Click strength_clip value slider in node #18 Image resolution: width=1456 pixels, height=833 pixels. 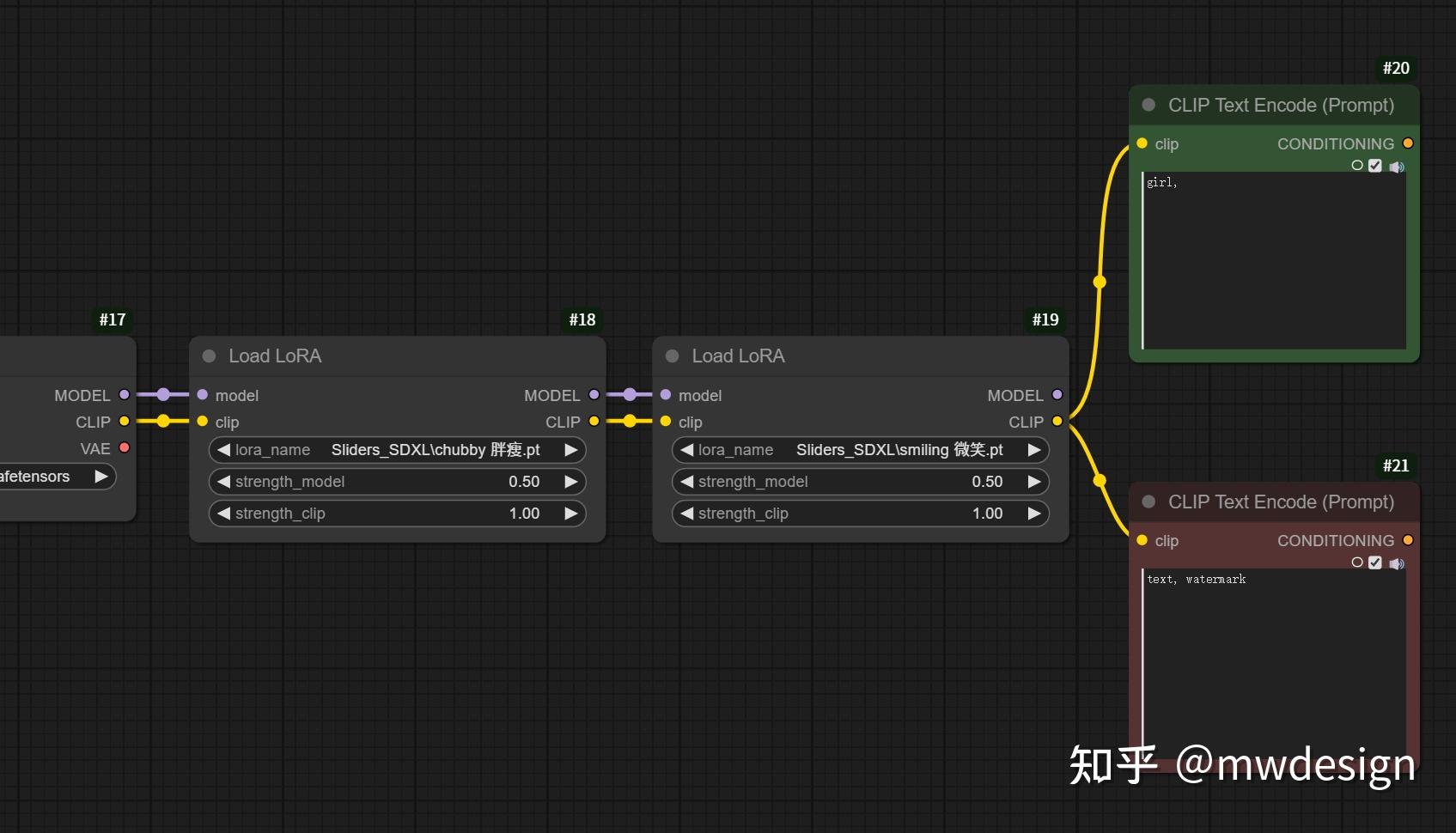(397, 514)
